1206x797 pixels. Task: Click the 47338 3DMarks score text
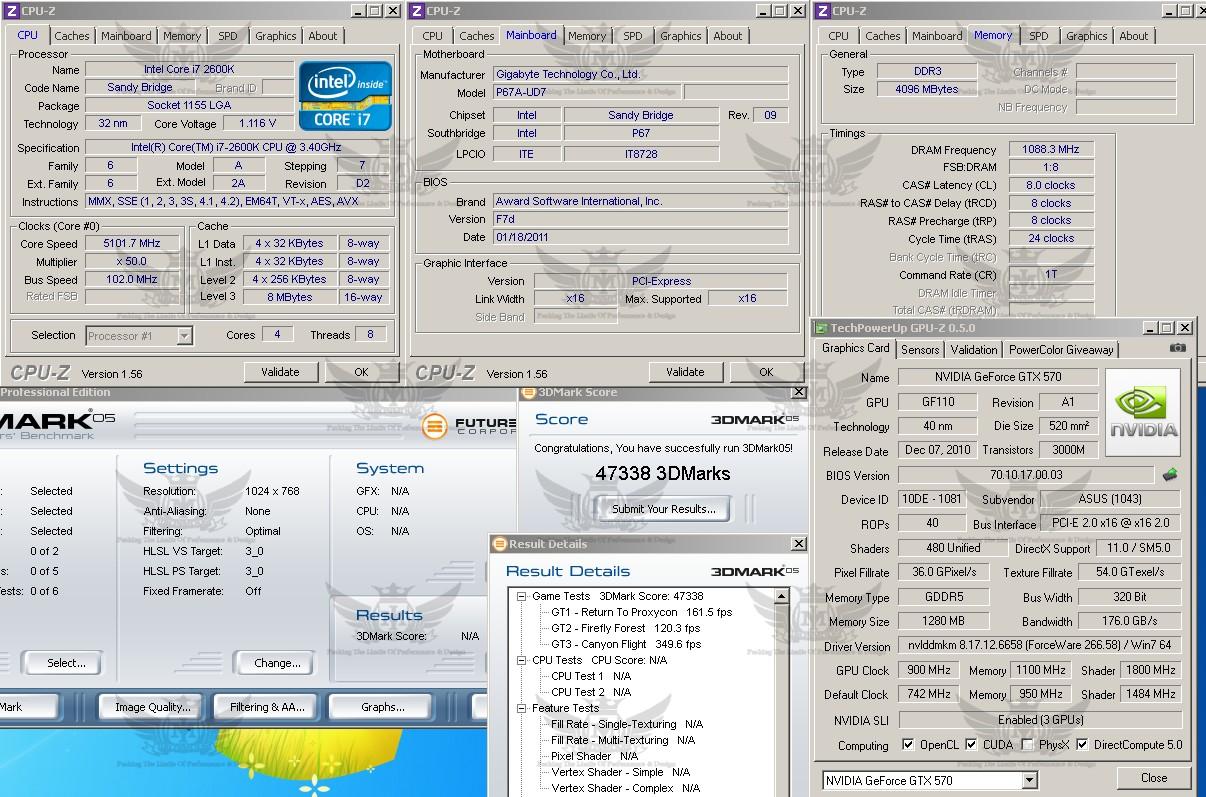coord(664,474)
